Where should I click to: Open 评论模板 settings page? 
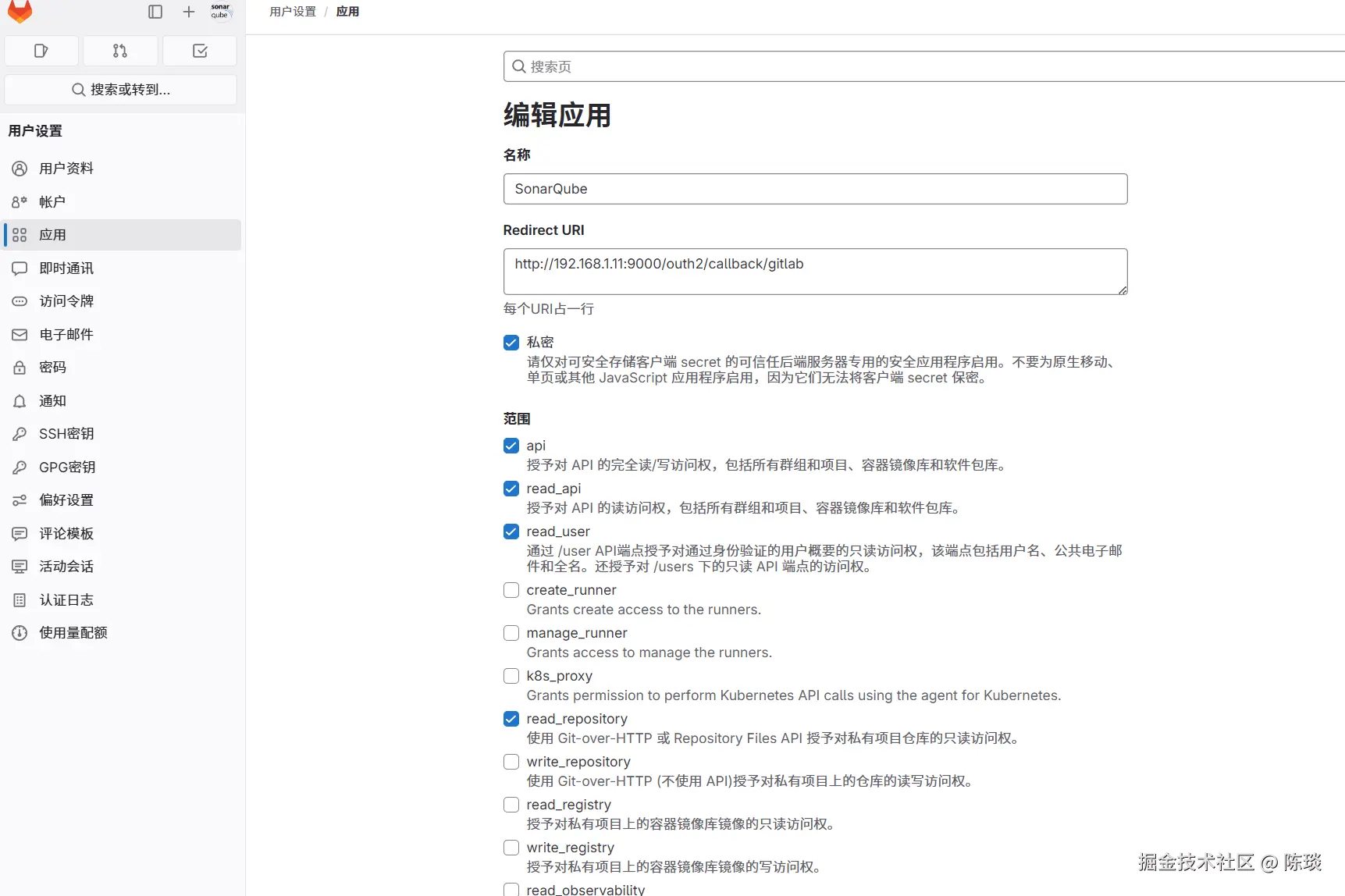pyautogui.click(x=123, y=534)
